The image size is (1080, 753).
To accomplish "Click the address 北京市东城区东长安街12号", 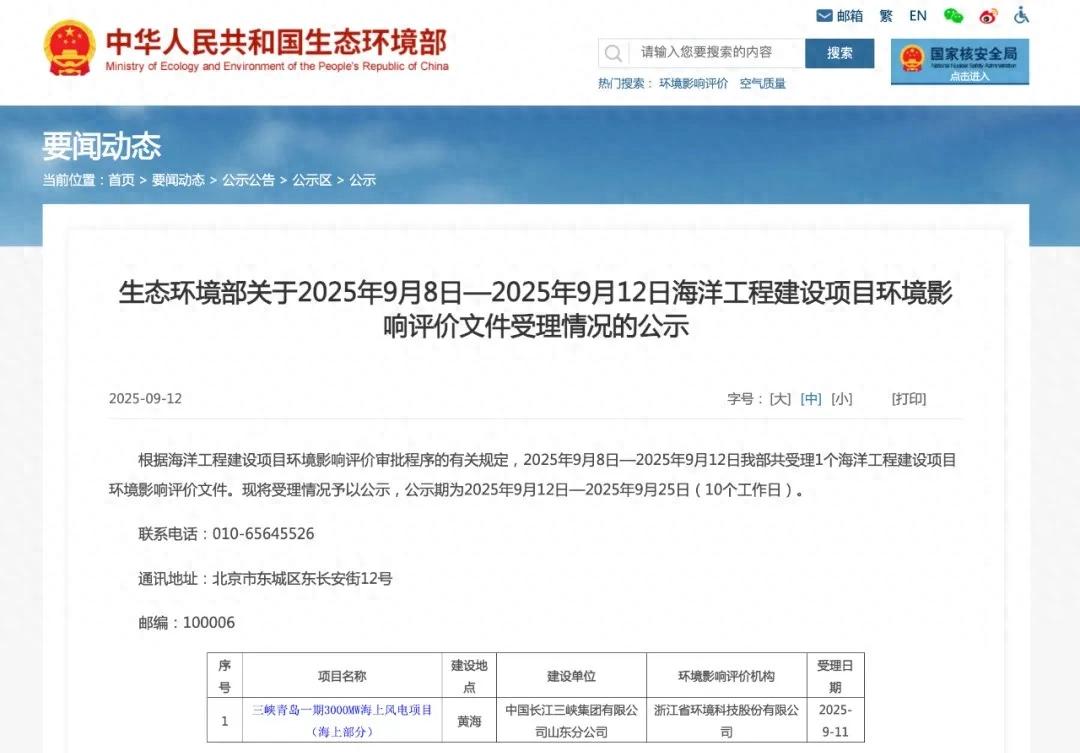I will pyautogui.click(x=302, y=579).
